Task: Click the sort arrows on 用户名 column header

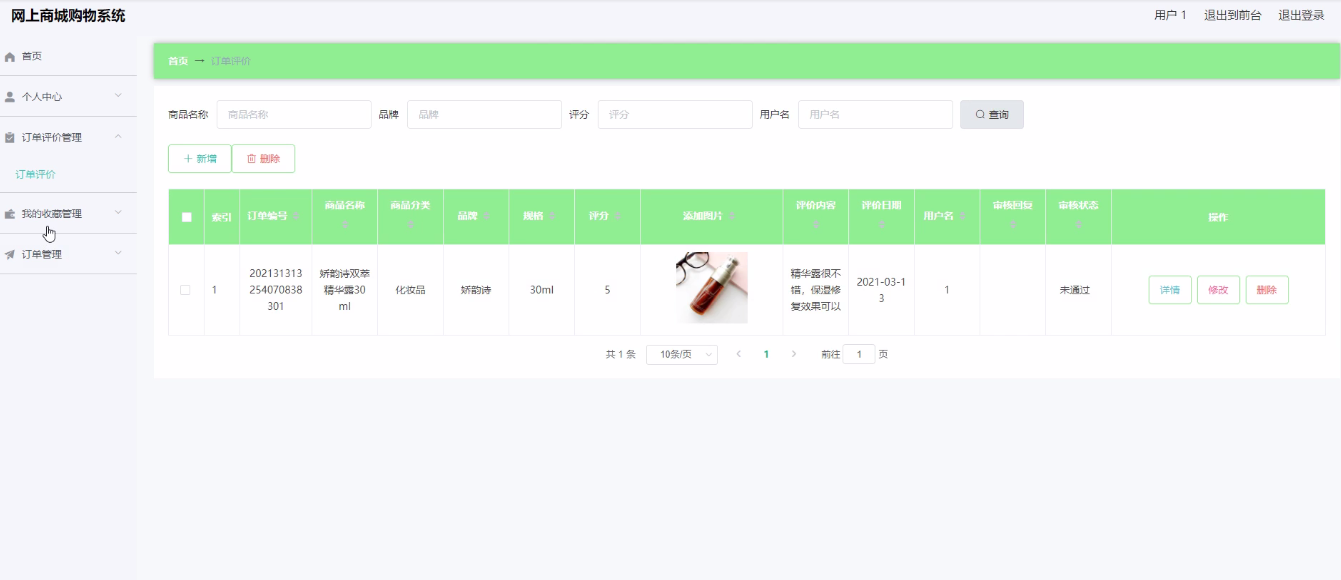Action: pyautogui.click(x=963, y=216)
